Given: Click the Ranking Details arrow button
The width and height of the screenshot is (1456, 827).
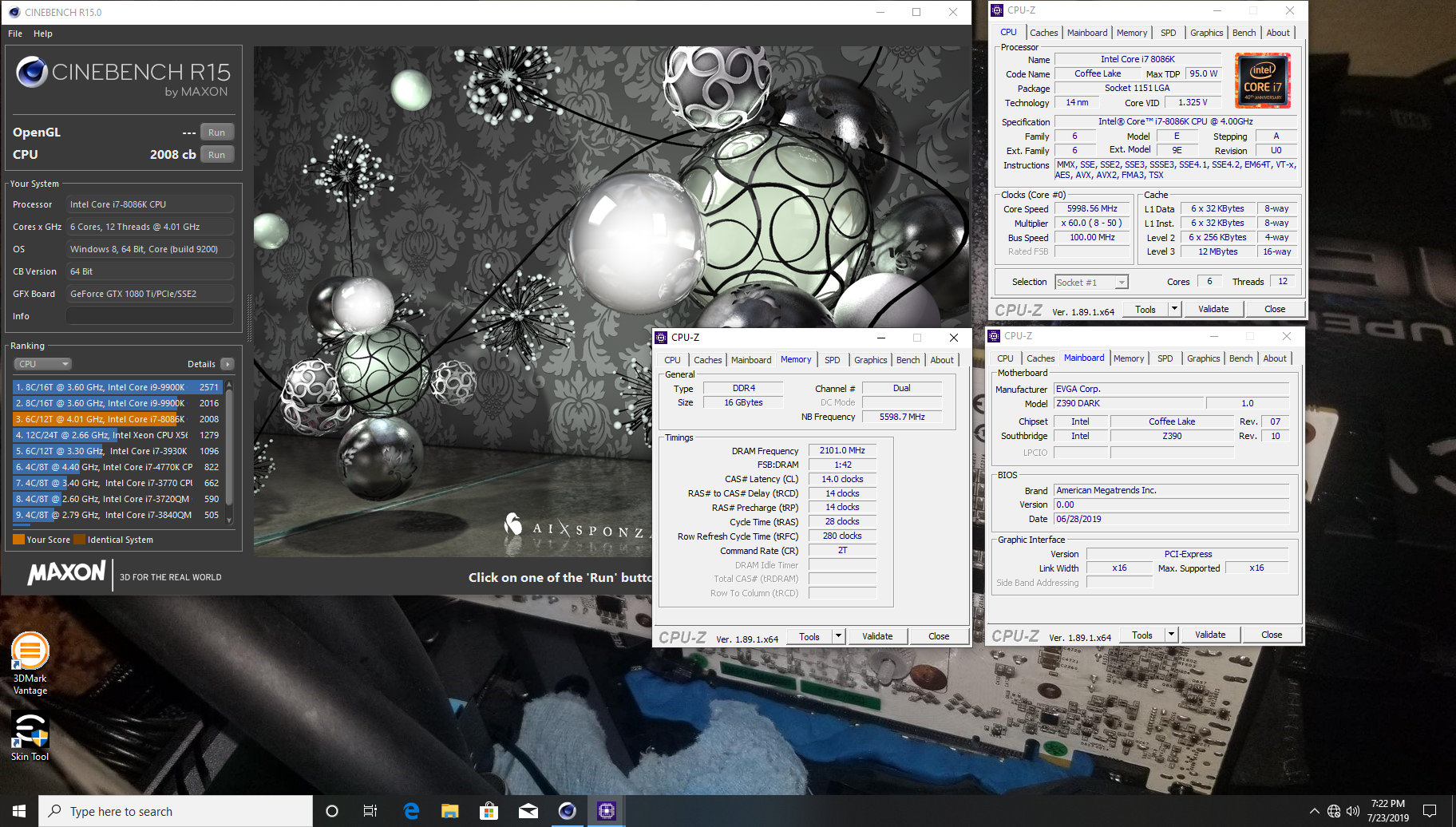Looking at the screenshot, I should [227, 364].
